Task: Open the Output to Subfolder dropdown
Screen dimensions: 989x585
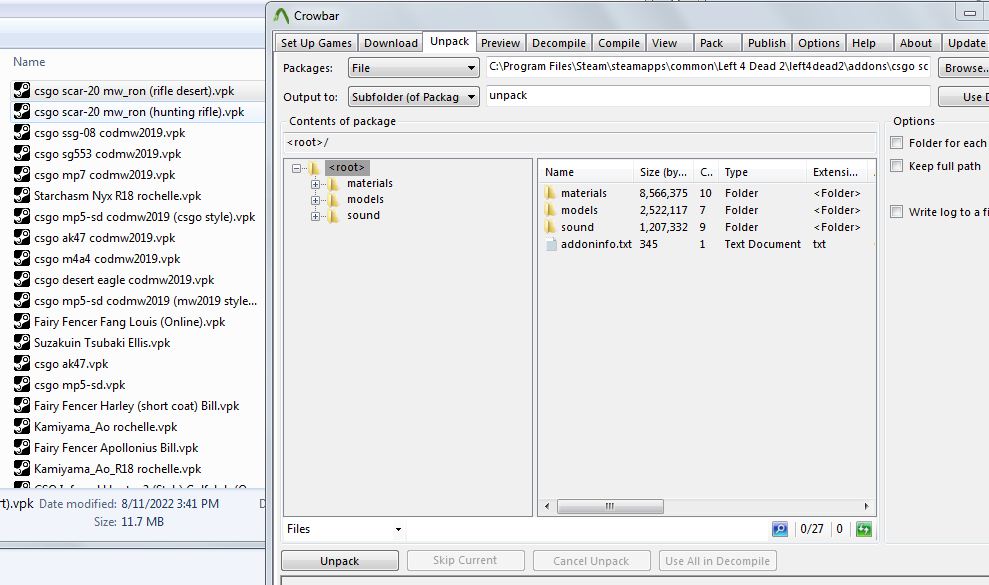Action: 414,97
